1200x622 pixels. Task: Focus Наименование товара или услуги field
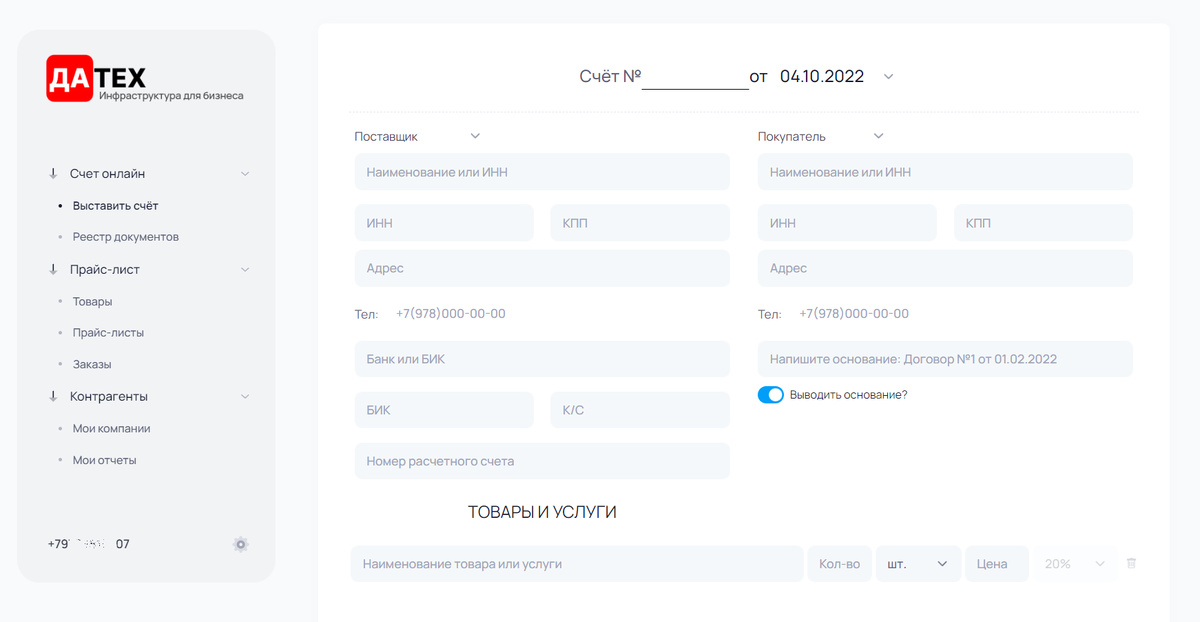577,564
